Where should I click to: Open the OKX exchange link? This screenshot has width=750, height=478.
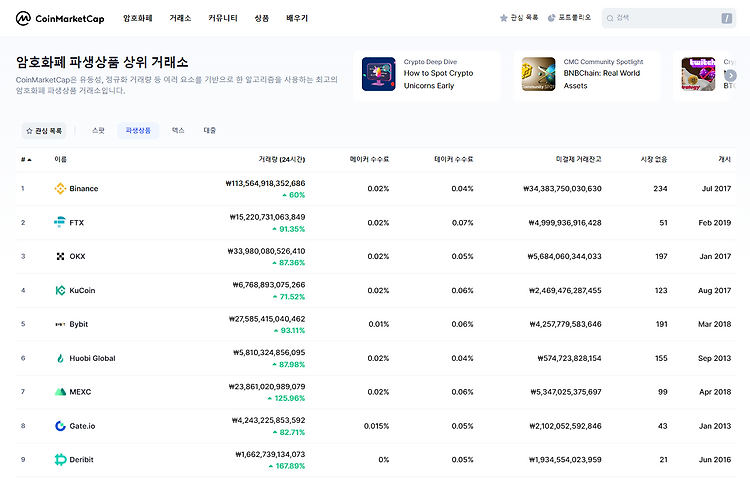[x=77, y=256]
